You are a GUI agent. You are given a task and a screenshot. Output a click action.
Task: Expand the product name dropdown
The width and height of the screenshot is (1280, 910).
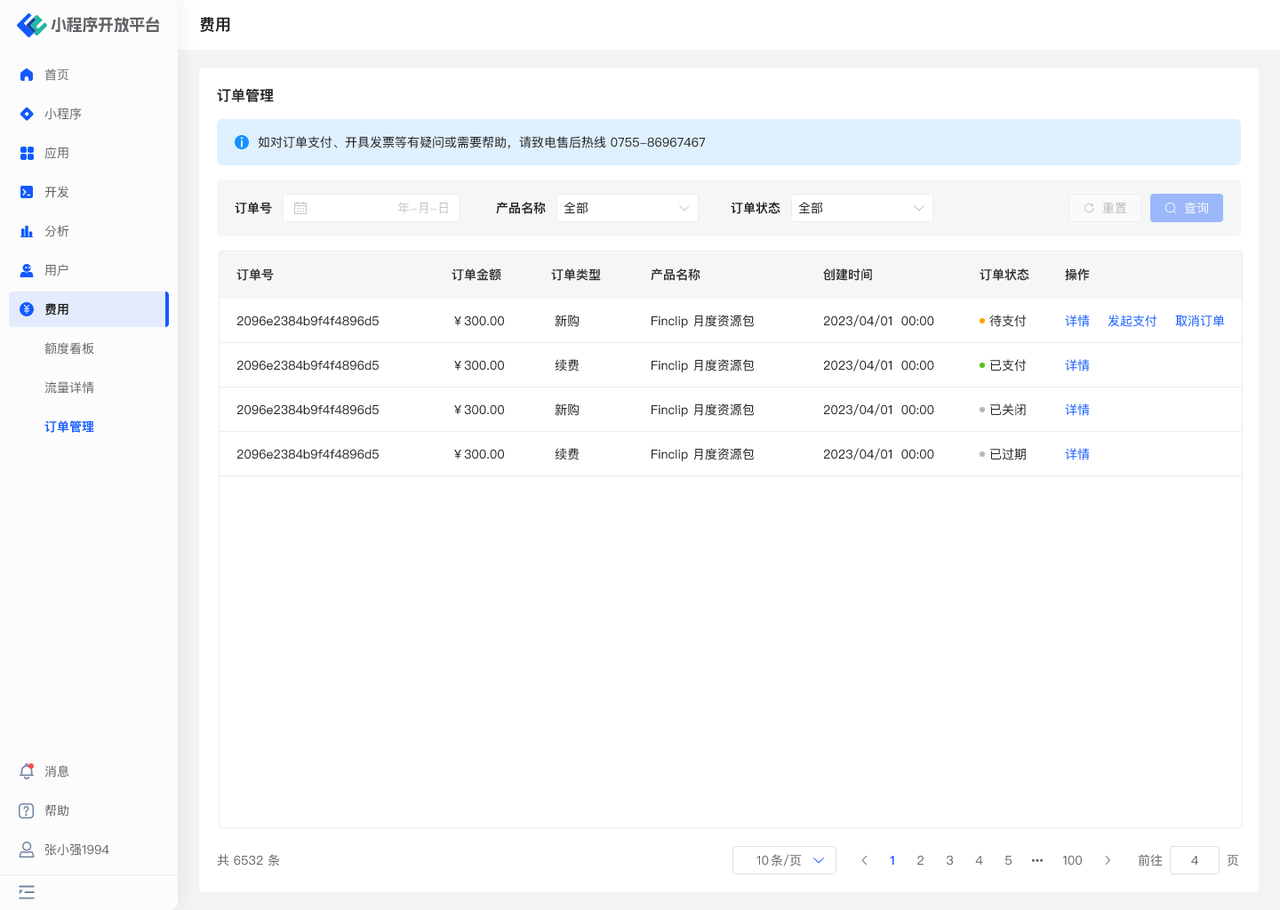tap(627, 208)
